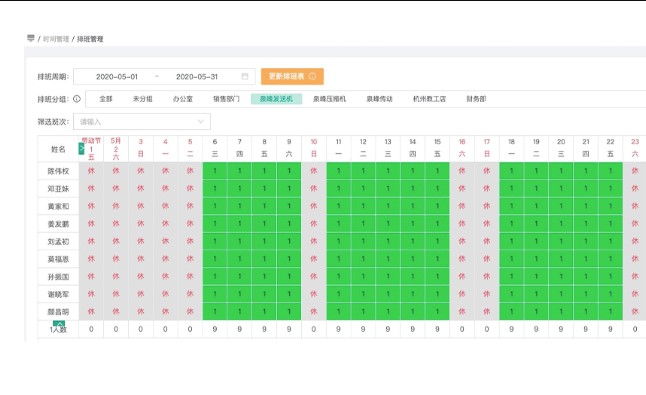Image resolution: width=646 pixels, height=395 pixels.
Task: Select the 谢晓军 name cell
Action: (58, 294)
